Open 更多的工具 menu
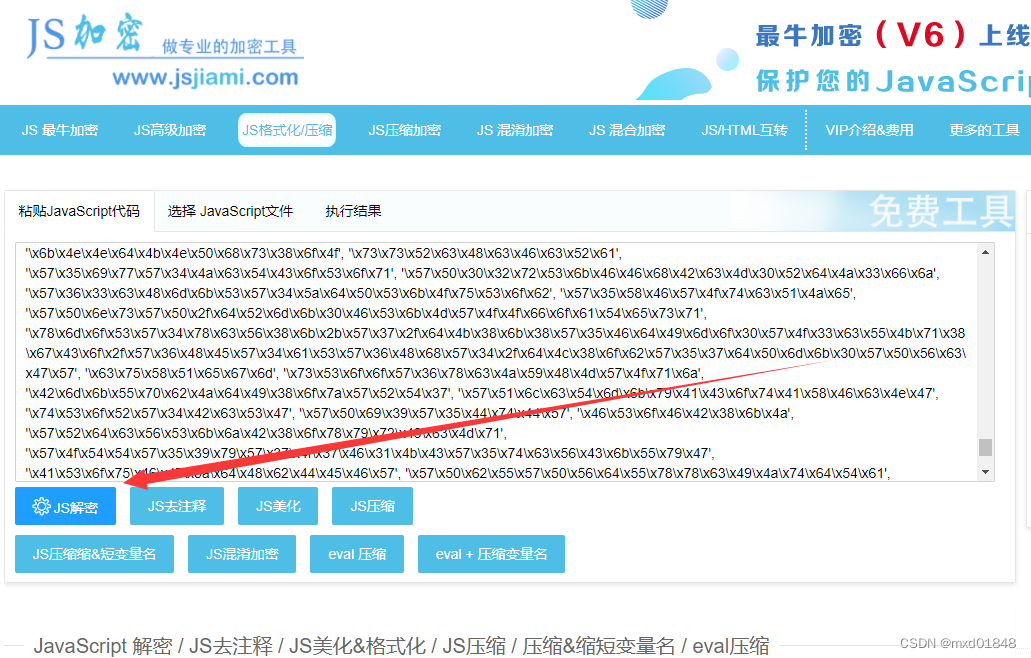Screen dimensions: 1031x658 984,130
